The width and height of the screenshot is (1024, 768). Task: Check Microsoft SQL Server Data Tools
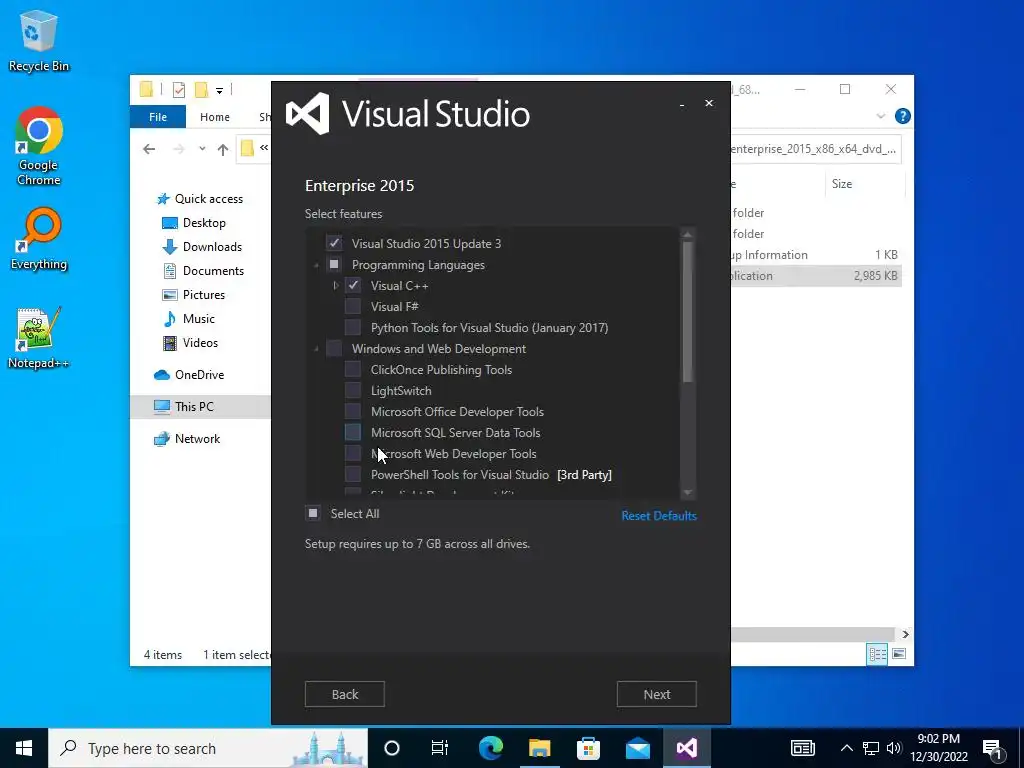(x=353, y=432)
